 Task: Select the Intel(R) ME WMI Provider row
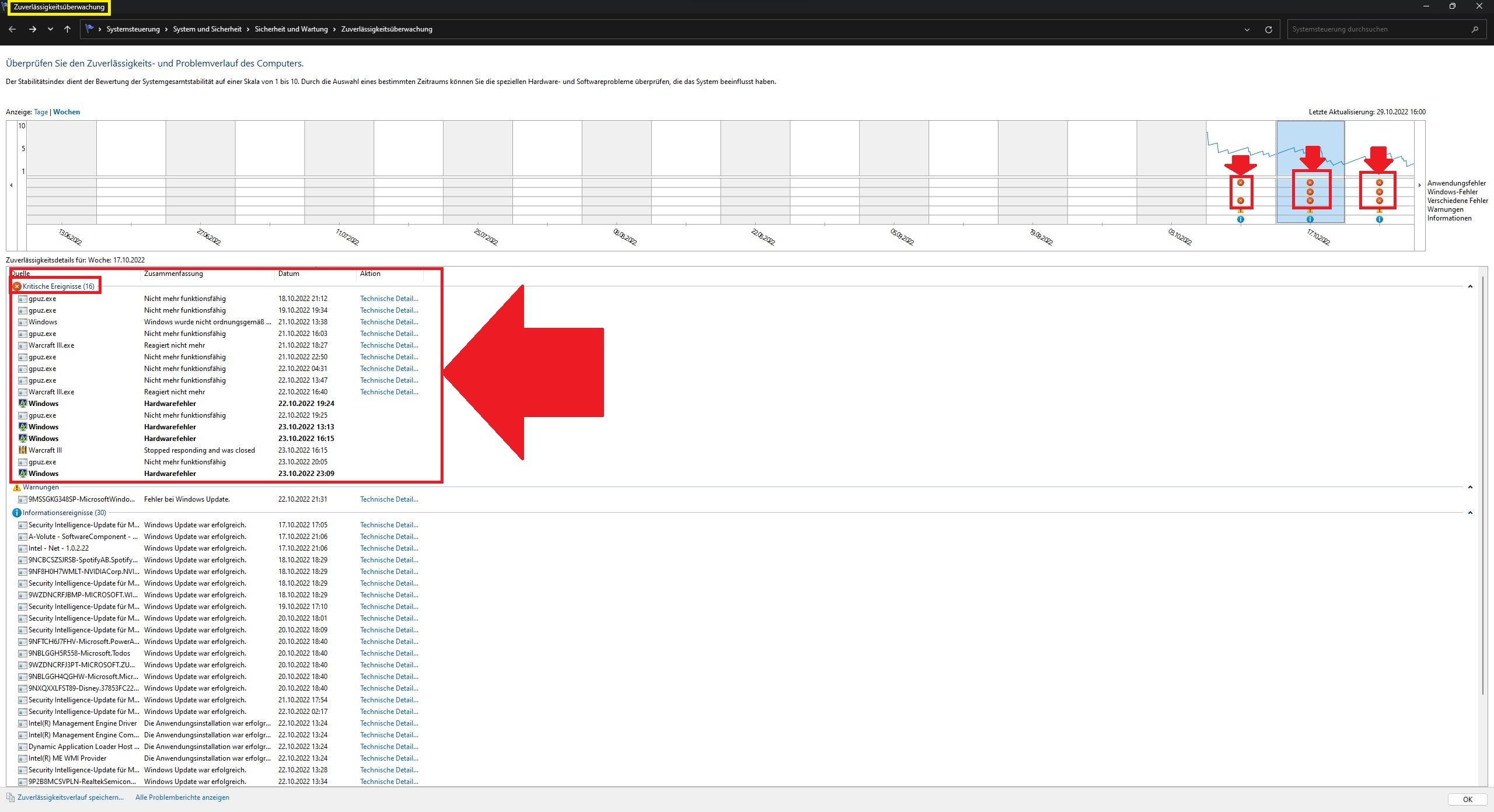[221, 758]
